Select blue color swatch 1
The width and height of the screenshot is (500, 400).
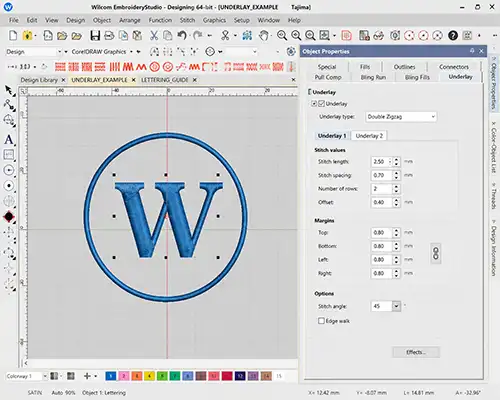[111, 376]
